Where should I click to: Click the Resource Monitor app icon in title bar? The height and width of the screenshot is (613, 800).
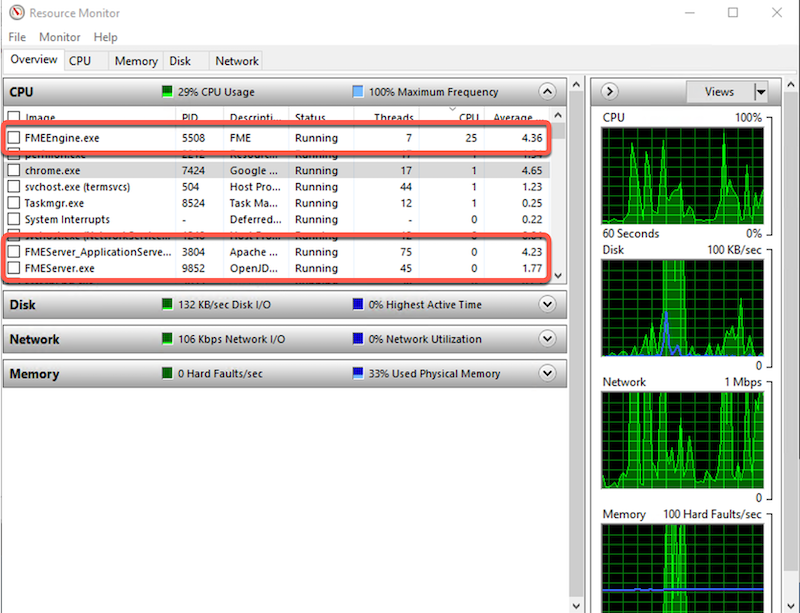16,12
